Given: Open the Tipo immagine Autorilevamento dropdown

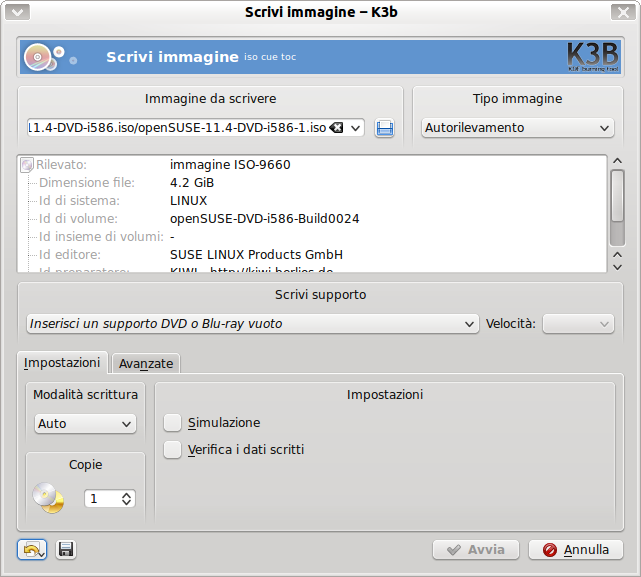Looking at the screenshot, I should 518,128.
